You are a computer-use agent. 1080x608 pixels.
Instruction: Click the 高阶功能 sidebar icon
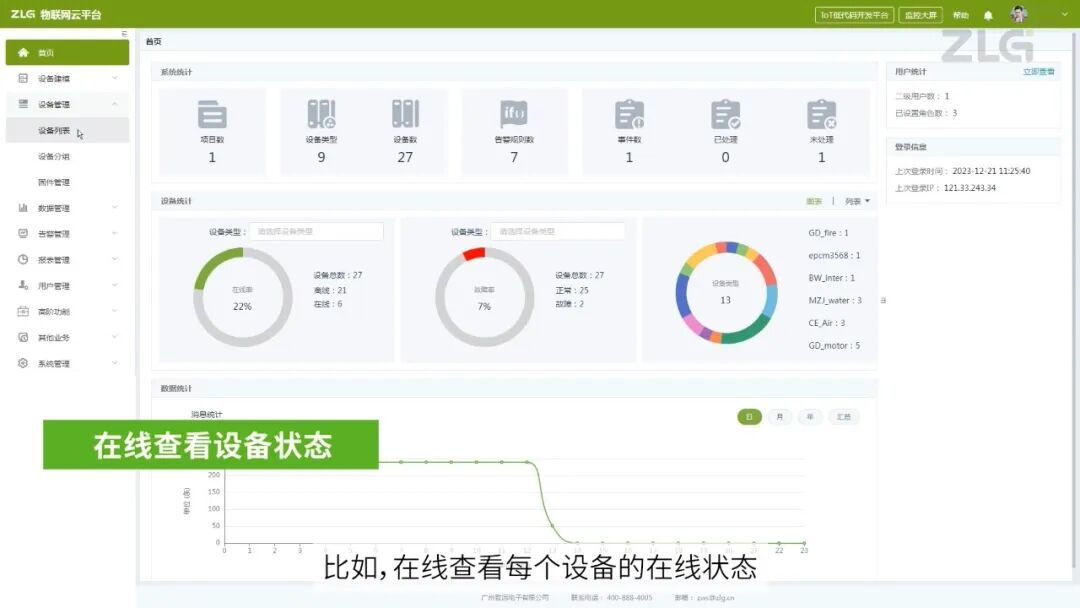pos(23,311)
